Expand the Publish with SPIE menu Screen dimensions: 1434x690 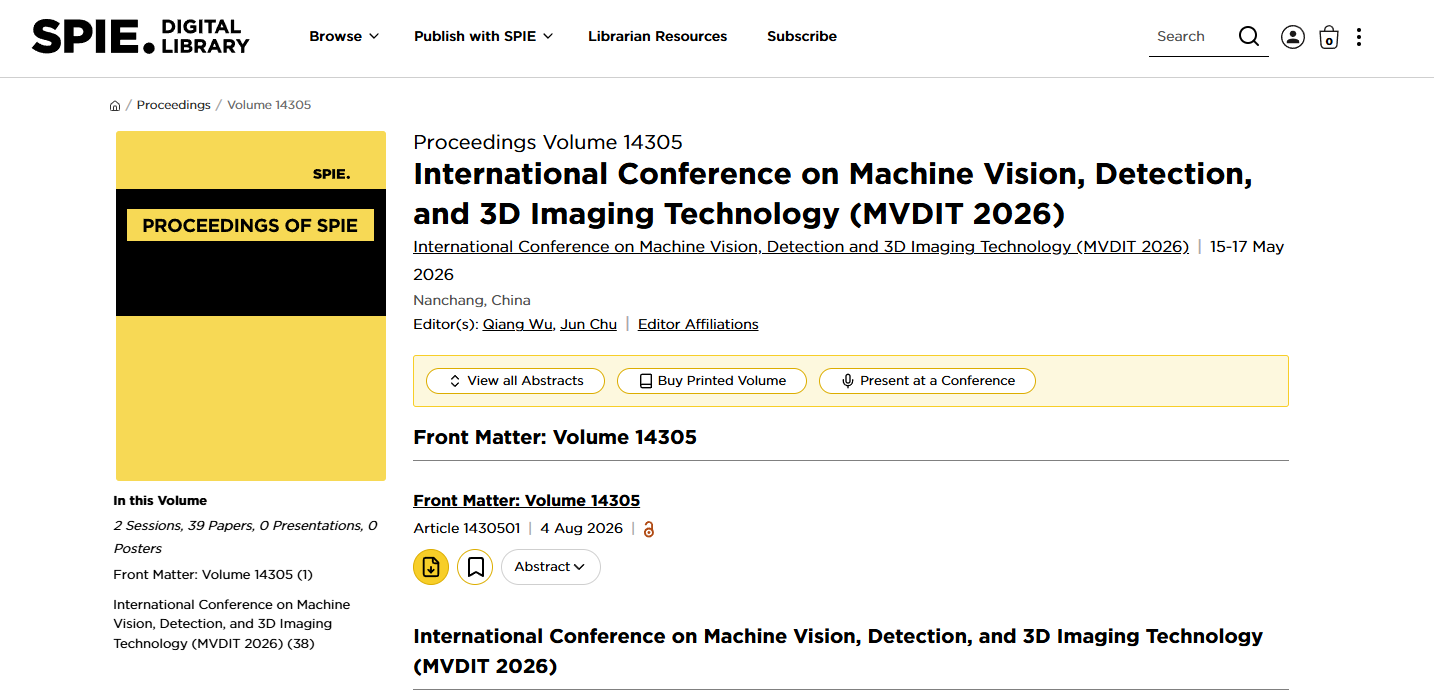(484, 36)
